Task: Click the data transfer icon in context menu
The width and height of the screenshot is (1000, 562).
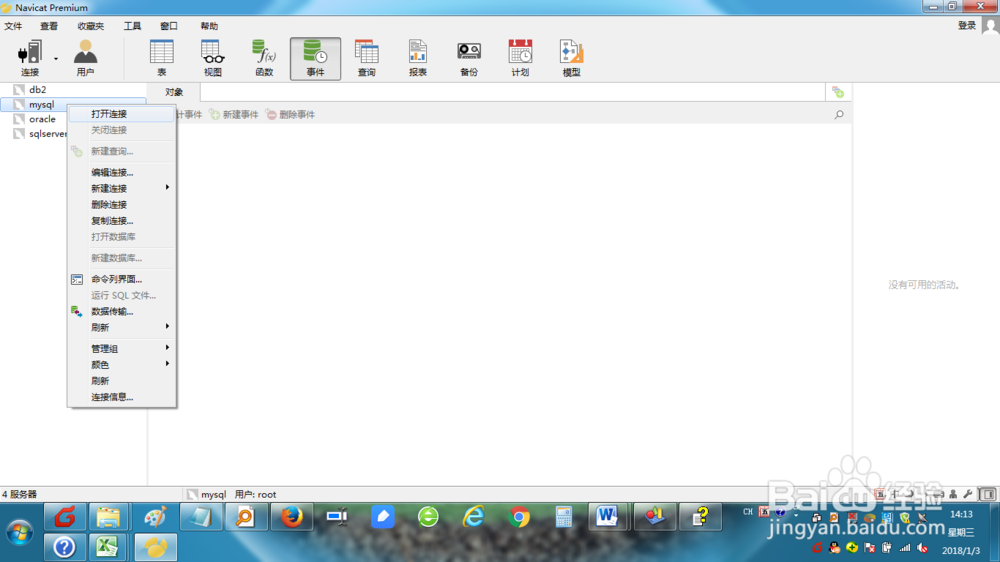Action: [x=77, y=311]
